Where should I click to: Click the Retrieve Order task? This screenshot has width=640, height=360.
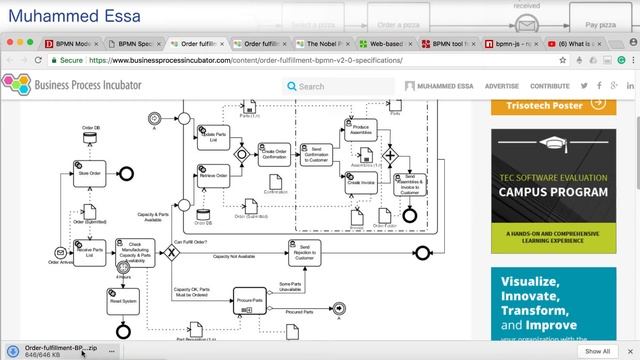213,176
